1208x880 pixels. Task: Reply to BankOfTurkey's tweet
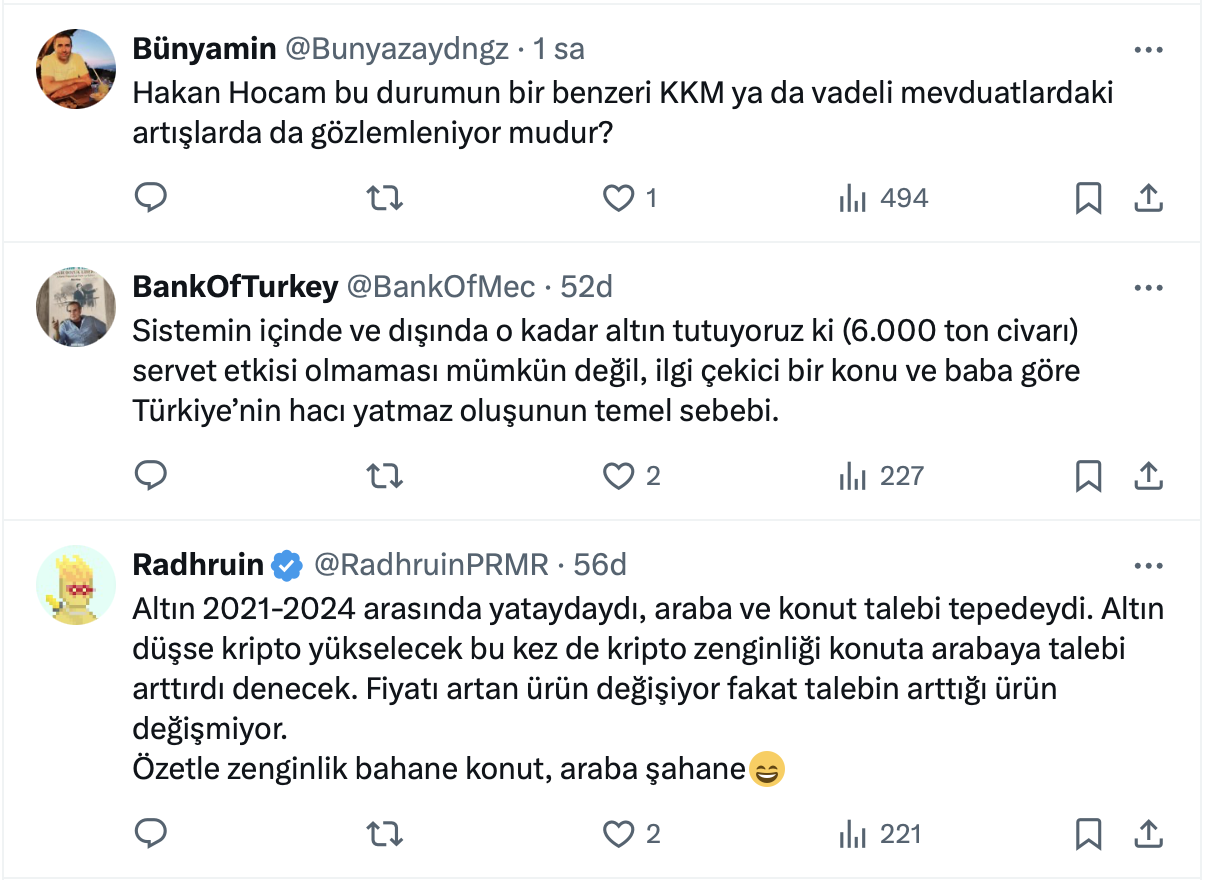[x=150, y=476]
